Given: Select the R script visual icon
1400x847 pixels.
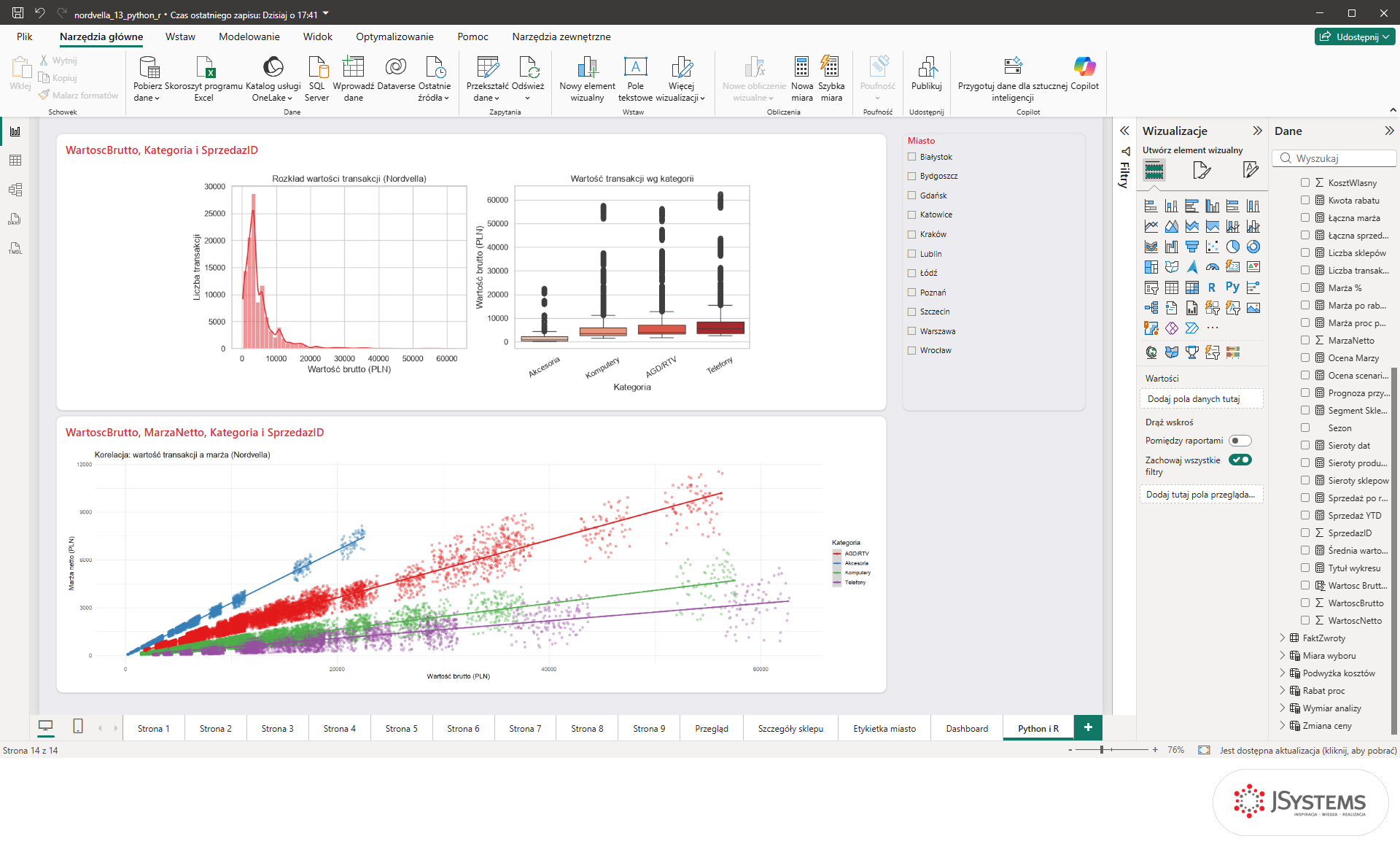Looking at the screenshot, I should (x=1212, y=287).
